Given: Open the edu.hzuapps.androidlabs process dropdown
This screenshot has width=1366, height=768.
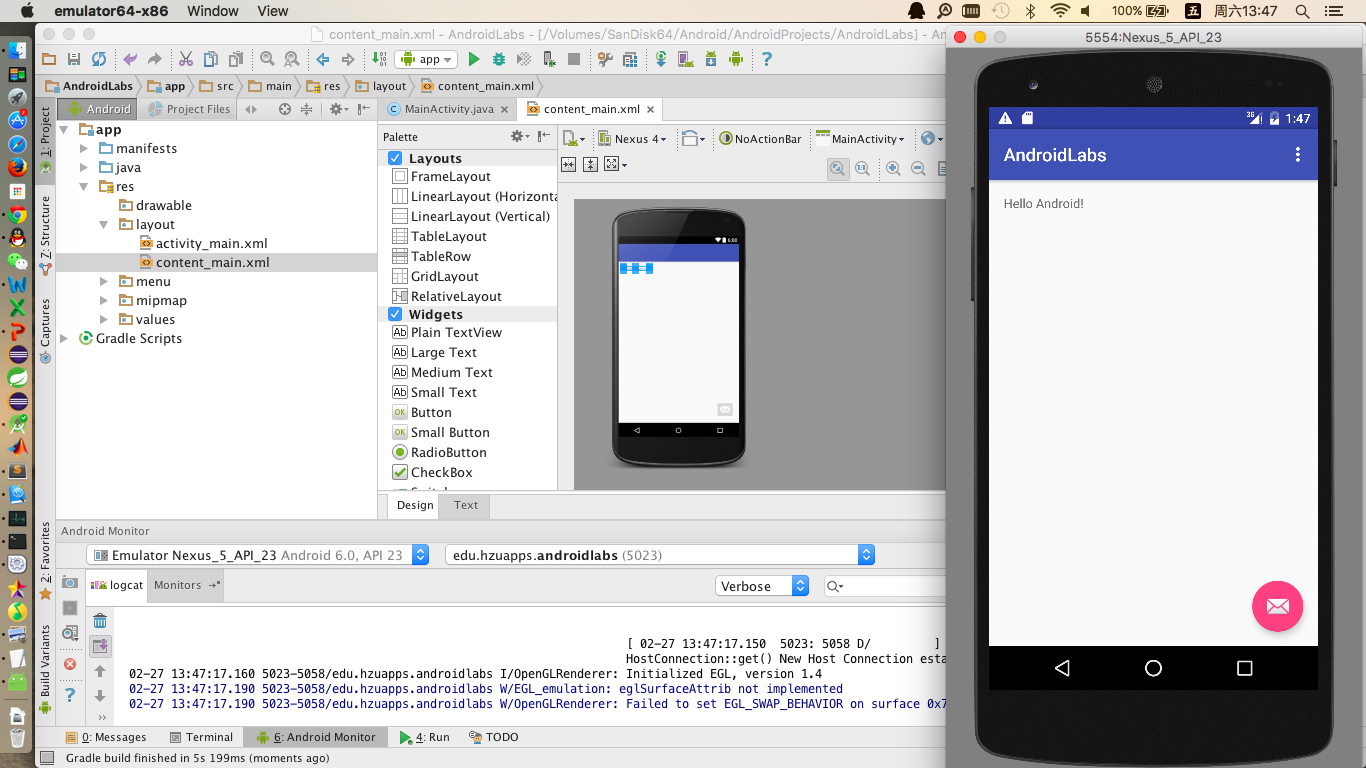Looking at the screenshot, I should (x=660, y=555).
